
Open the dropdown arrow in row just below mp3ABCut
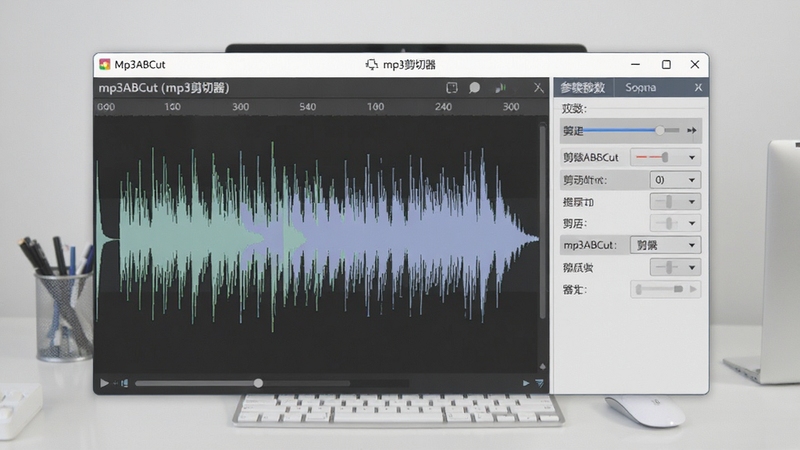(692, 267)
